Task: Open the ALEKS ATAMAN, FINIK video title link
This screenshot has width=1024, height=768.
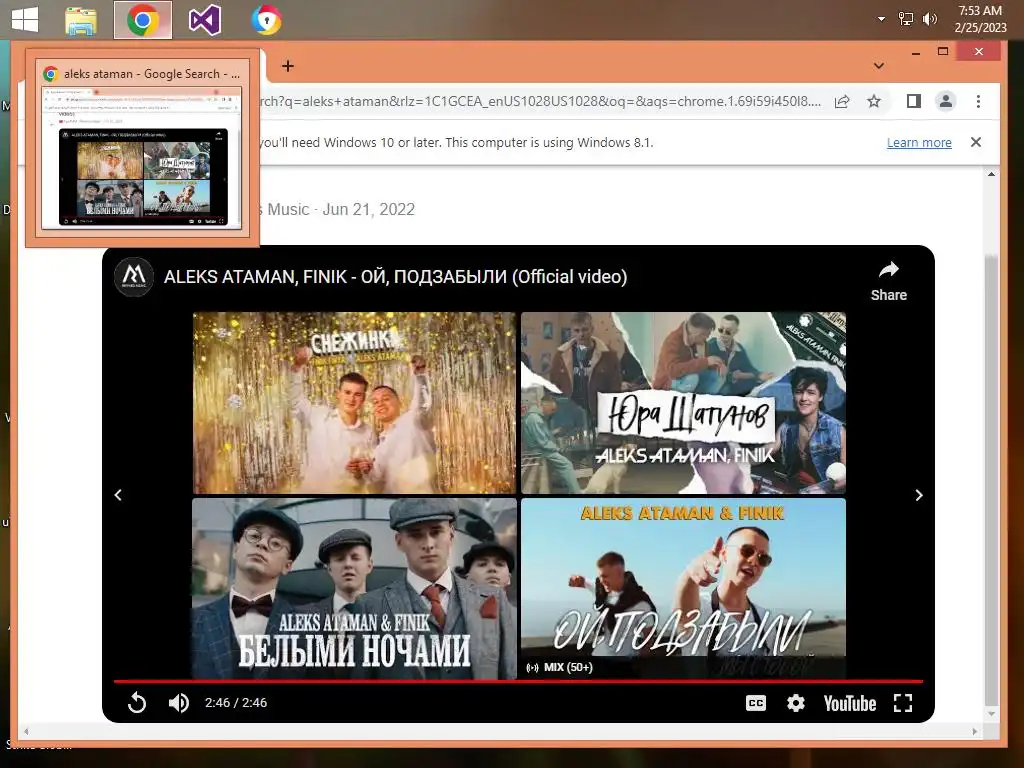Action: 395,277
